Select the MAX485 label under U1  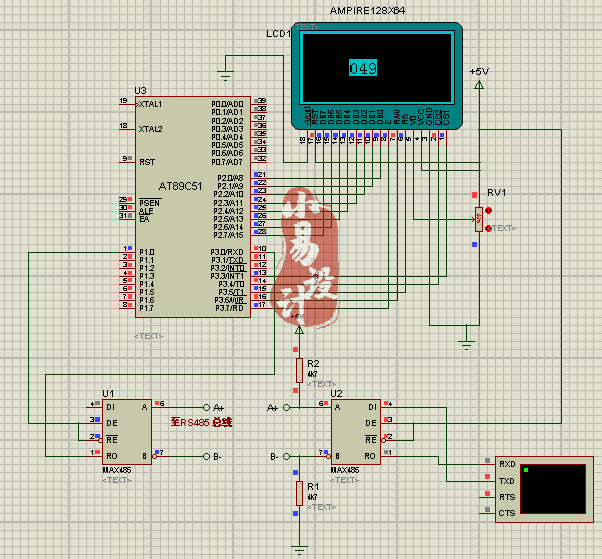click(x=117, y=470)
